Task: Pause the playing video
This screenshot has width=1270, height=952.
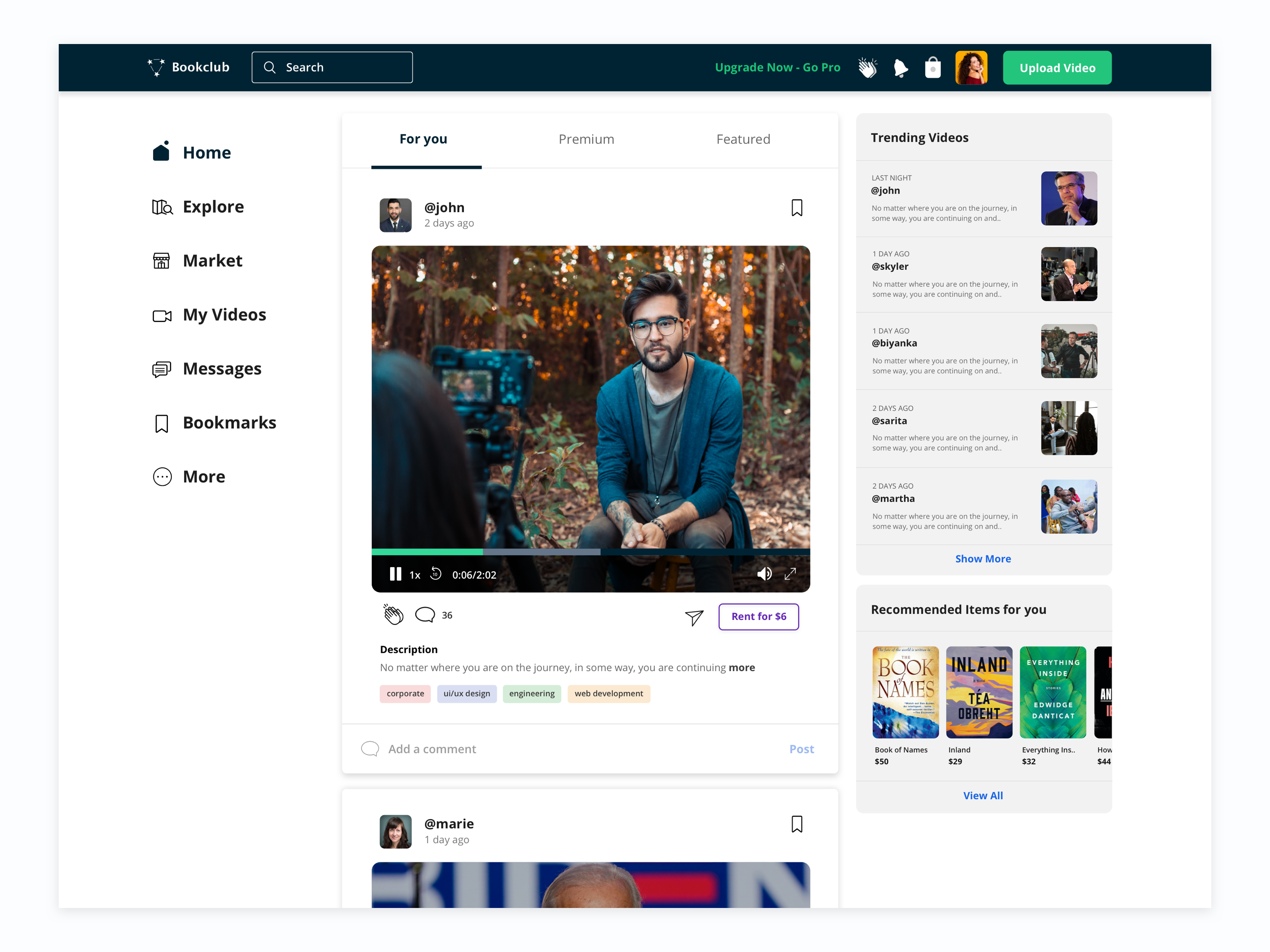Action: (395, 574)
